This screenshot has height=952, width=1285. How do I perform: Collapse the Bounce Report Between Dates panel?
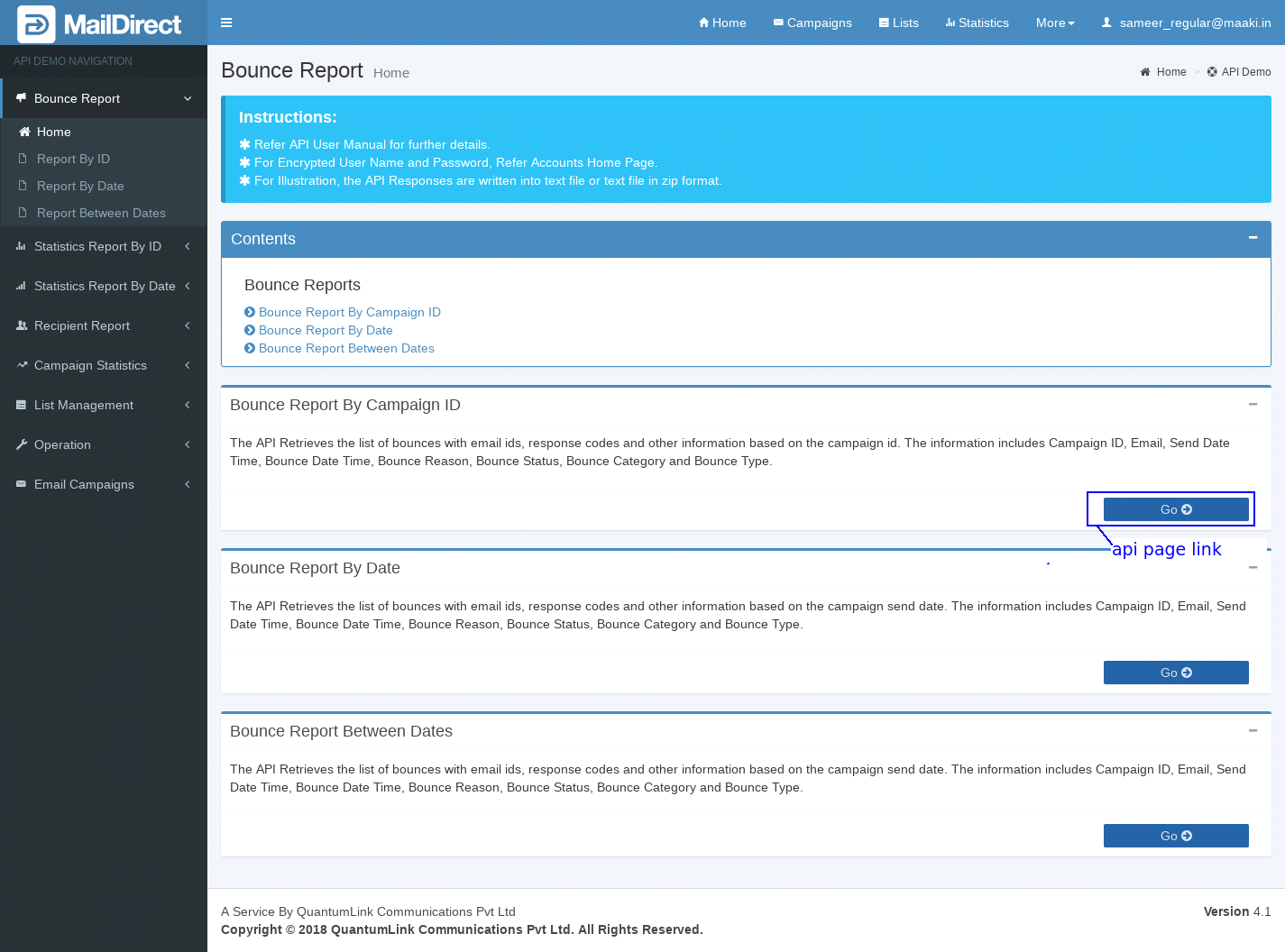[1253, 731]
